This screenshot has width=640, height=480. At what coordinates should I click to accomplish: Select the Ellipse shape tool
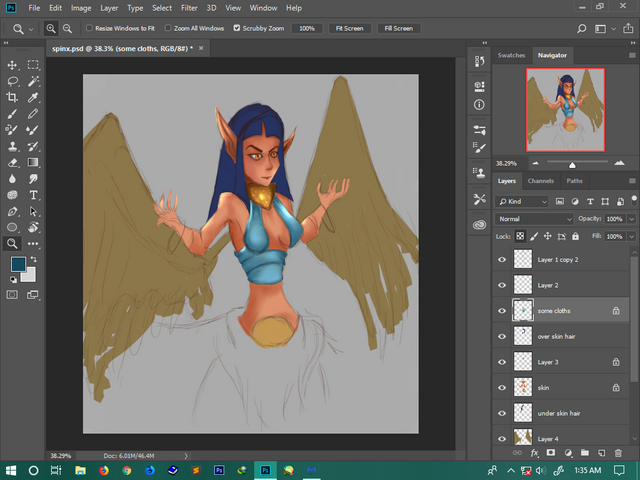(x=12, y=227)
